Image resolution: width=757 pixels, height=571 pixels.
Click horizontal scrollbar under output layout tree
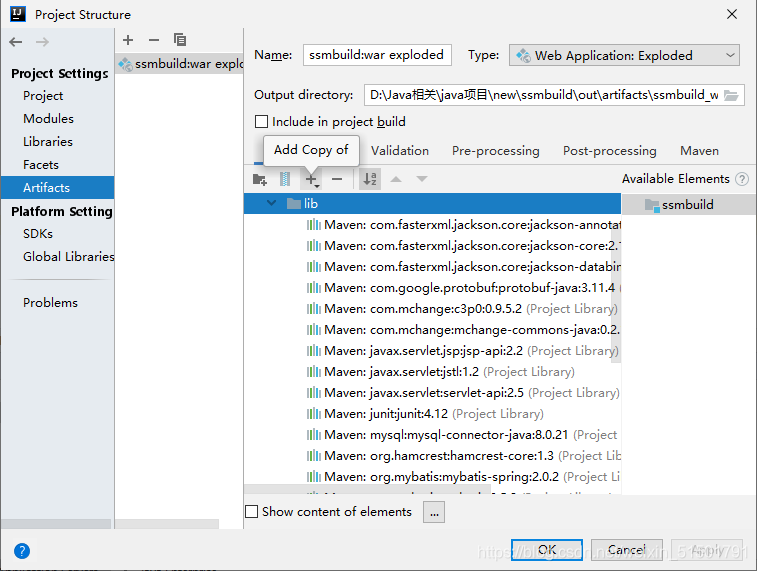(367, 489)
